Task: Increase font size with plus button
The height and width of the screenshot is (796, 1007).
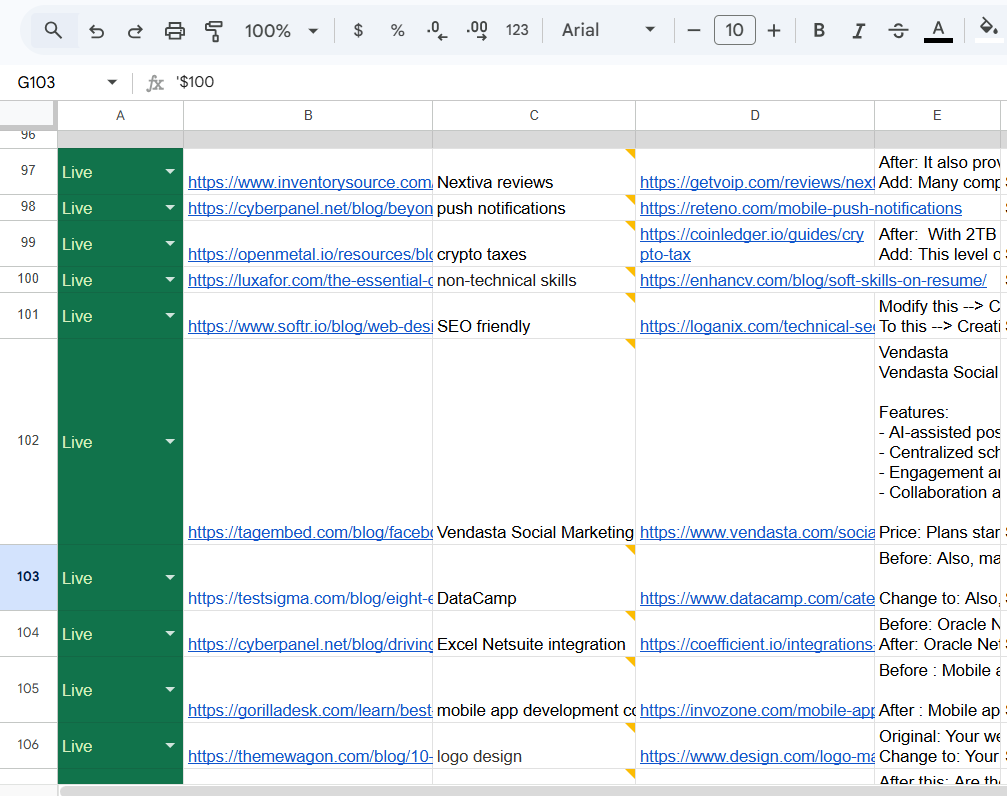Action: [x=774, y=30]
